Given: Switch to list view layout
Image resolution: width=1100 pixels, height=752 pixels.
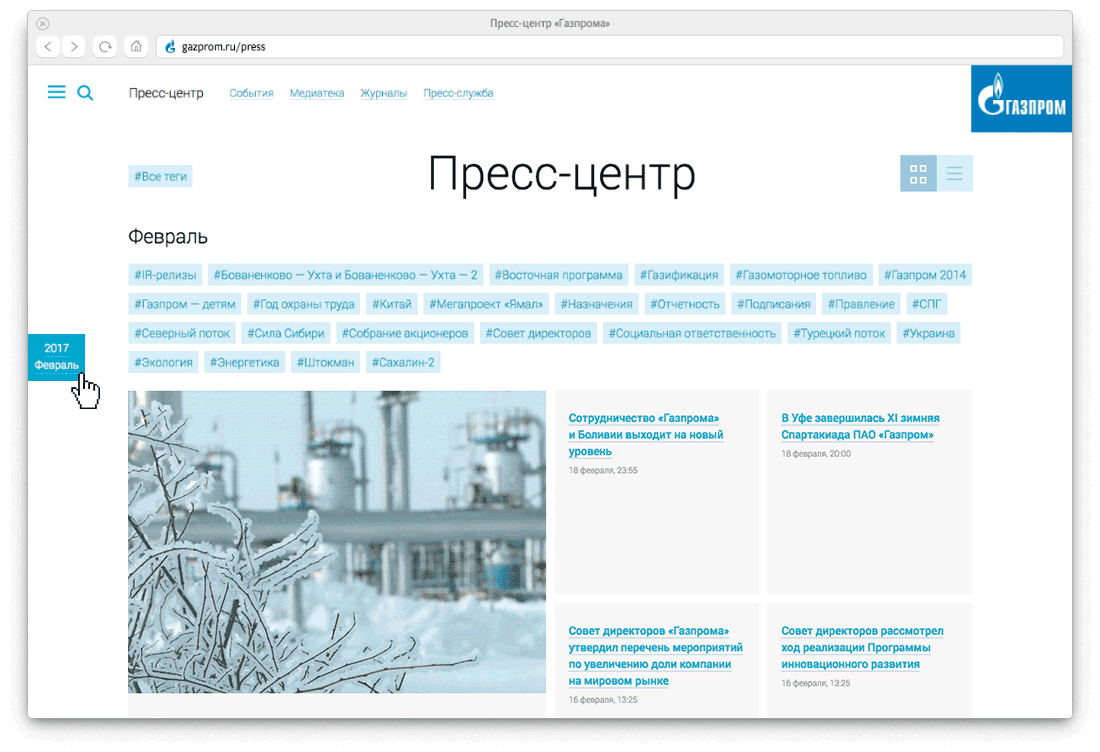Looking at the screenshot, I should click(x=955, y=174).
